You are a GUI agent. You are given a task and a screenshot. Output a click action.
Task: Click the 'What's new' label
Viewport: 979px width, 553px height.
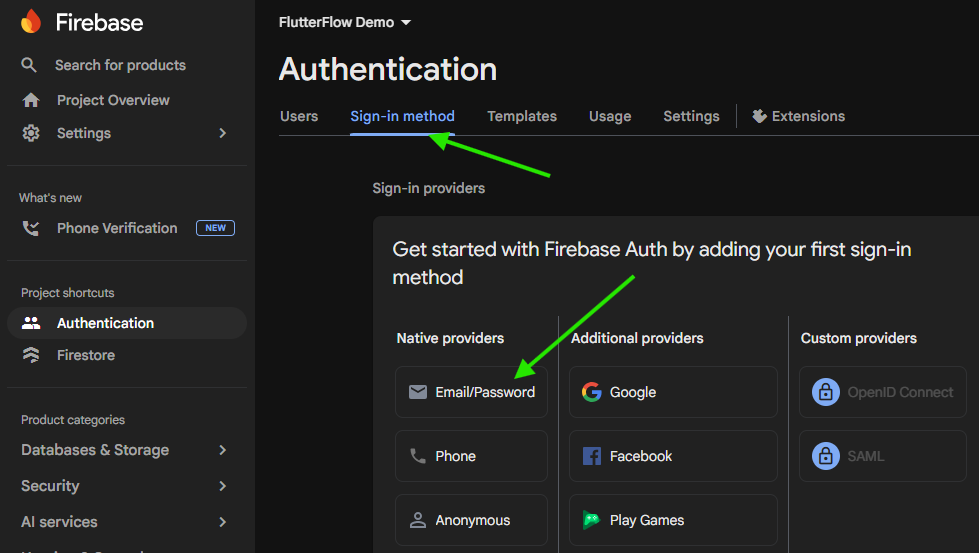coord(51,198)
